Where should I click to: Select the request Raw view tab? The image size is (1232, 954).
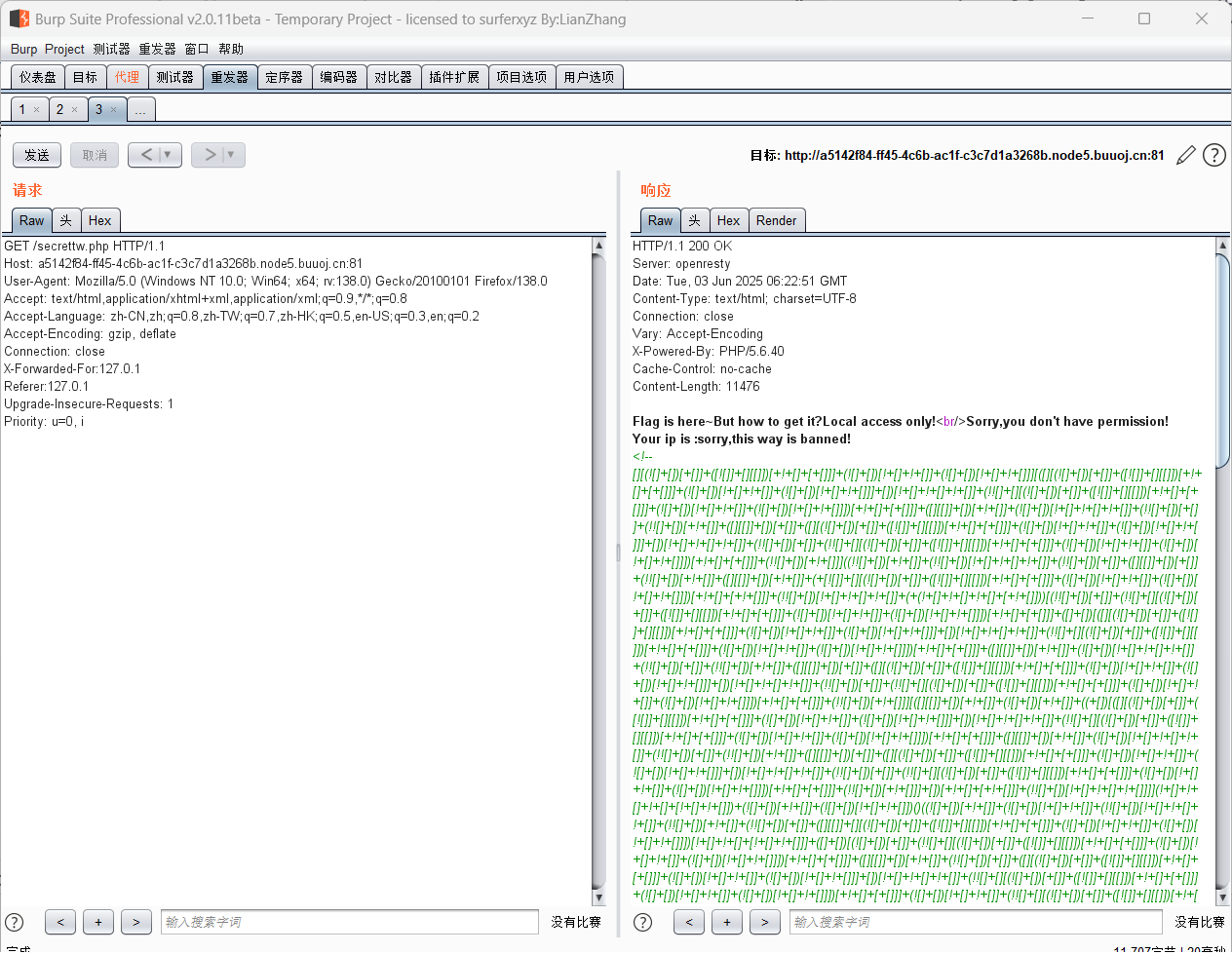32,220
